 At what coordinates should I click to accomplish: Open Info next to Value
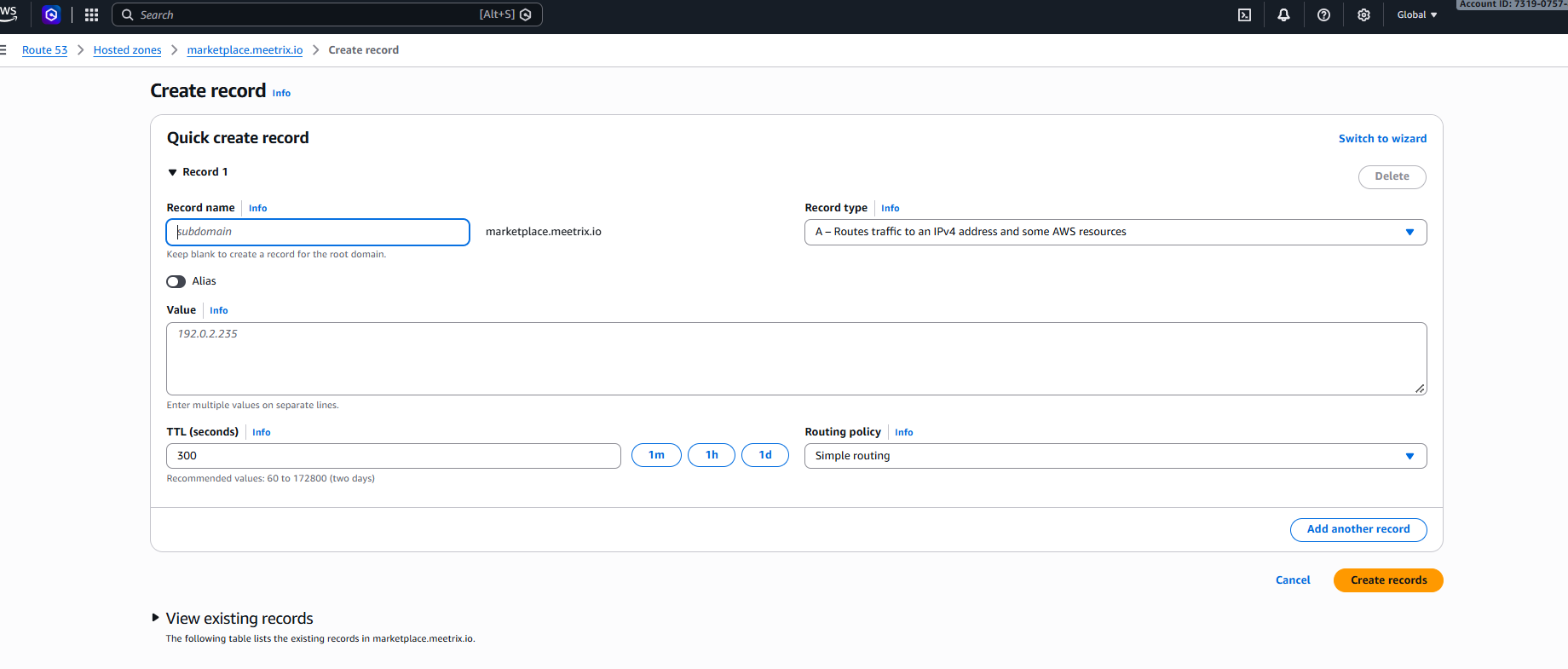(x=218, y=311)
